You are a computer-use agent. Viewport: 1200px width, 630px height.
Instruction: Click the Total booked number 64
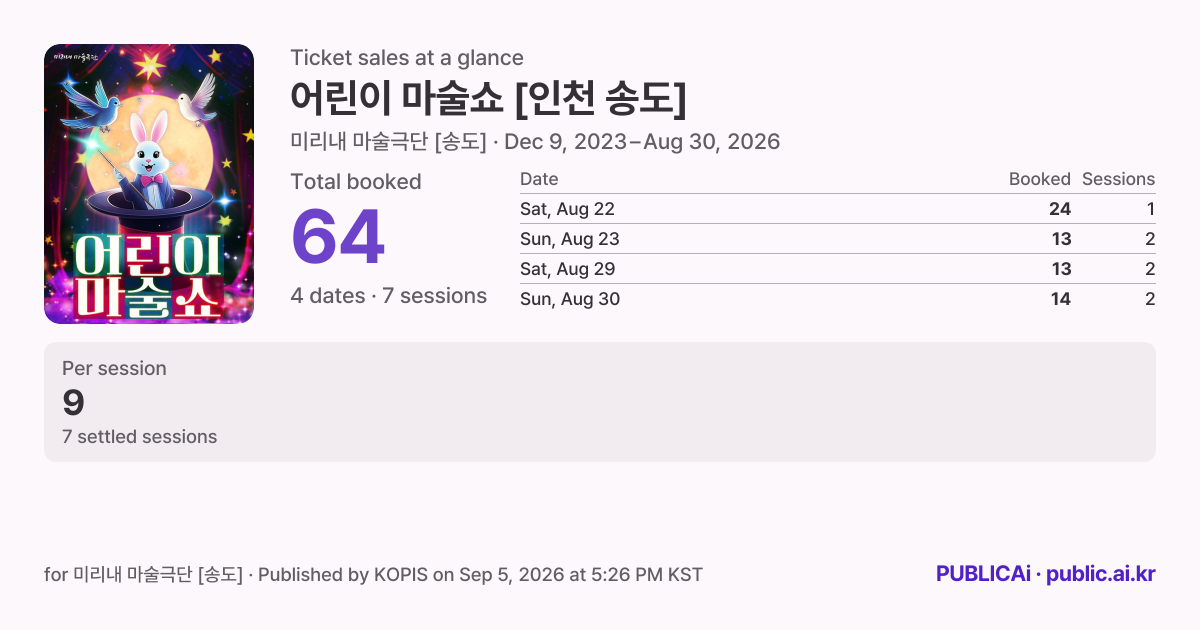[338, 237]
